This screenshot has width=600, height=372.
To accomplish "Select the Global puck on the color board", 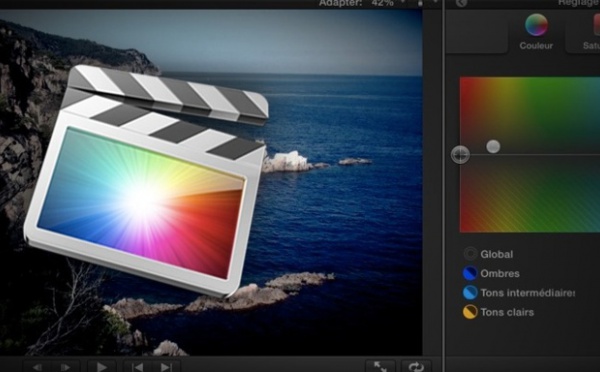I will point(460,155).
